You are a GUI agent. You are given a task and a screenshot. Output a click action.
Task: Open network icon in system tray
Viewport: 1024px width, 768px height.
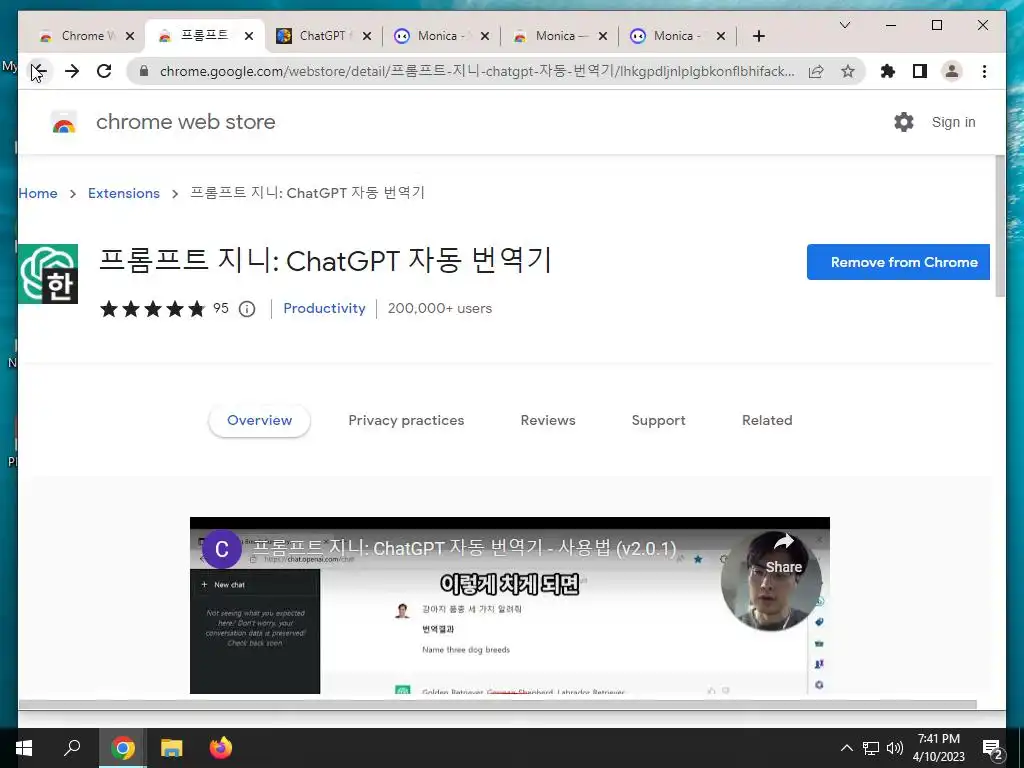[x=871, y=748]
